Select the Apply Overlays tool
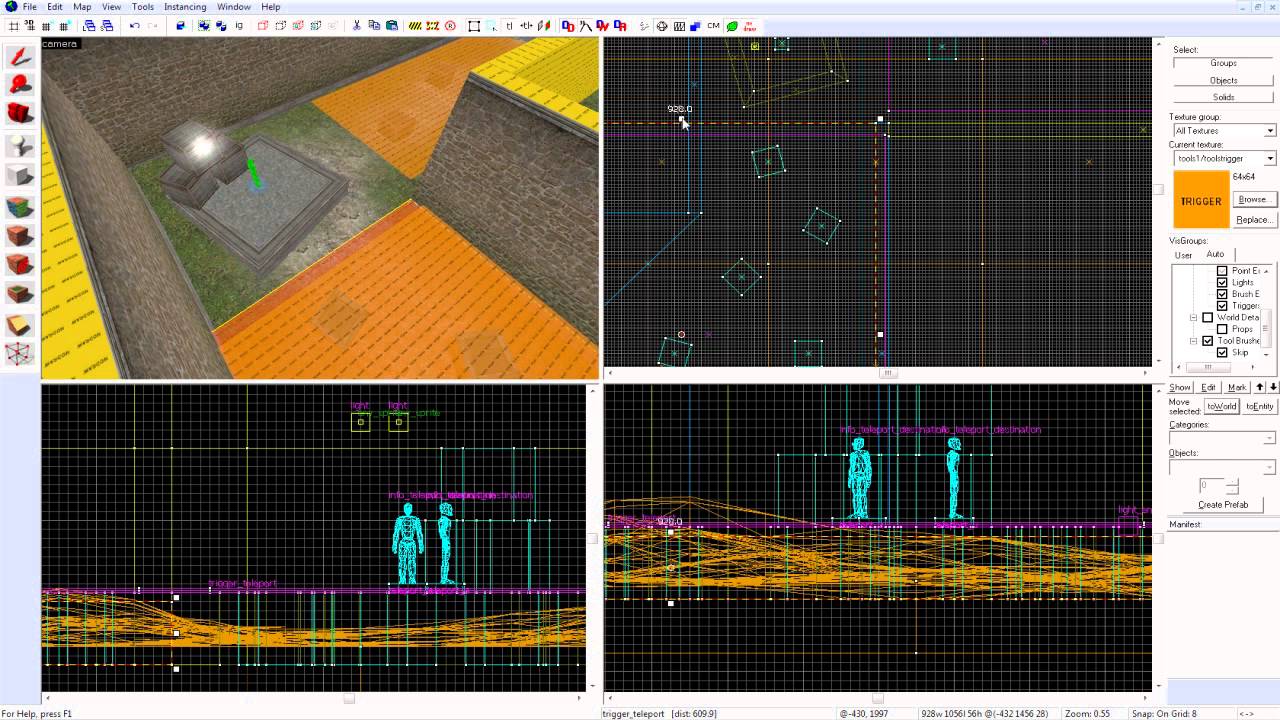 click(x=20, y=294)
